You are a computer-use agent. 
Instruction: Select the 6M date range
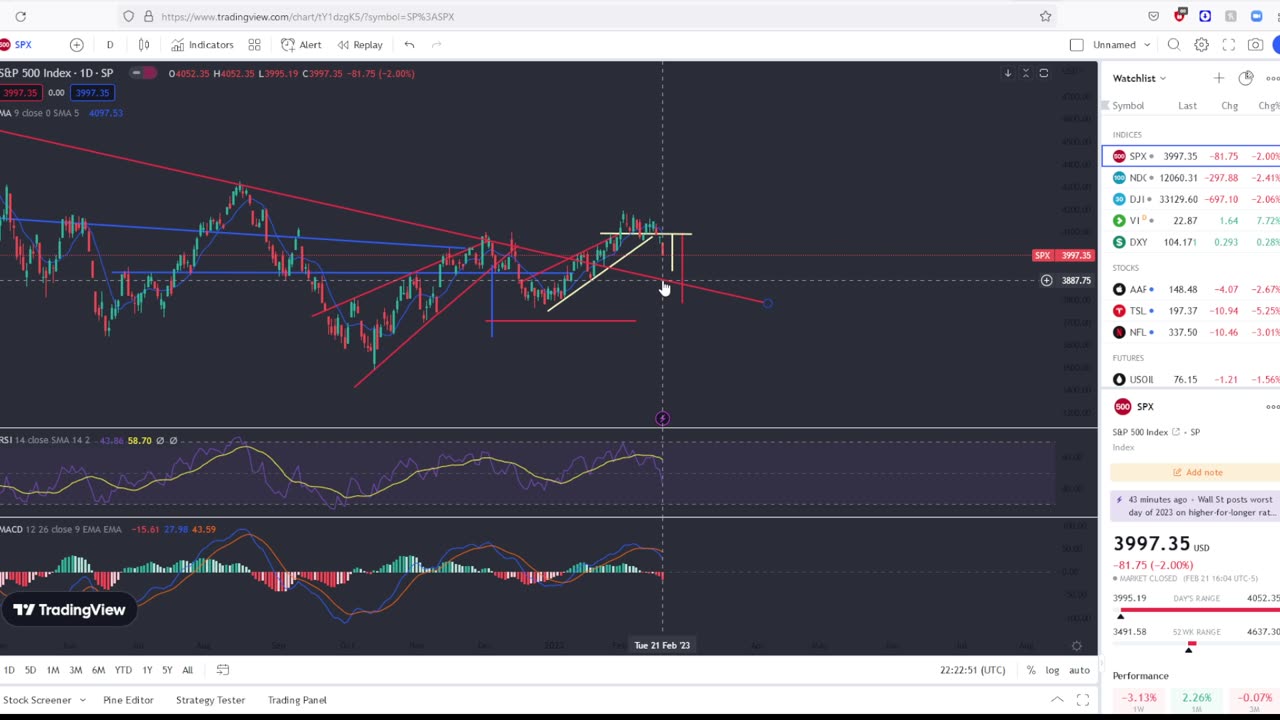click(x=98, y=670)
